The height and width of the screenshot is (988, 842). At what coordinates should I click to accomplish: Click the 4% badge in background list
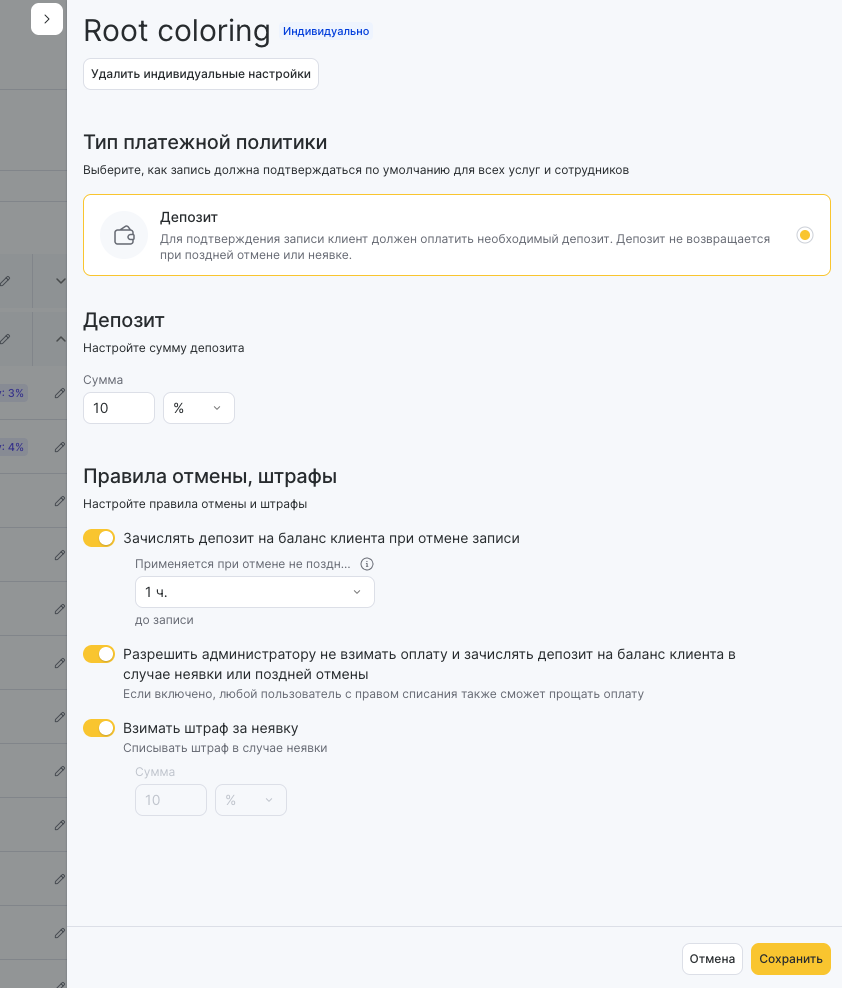click(13, 447)
